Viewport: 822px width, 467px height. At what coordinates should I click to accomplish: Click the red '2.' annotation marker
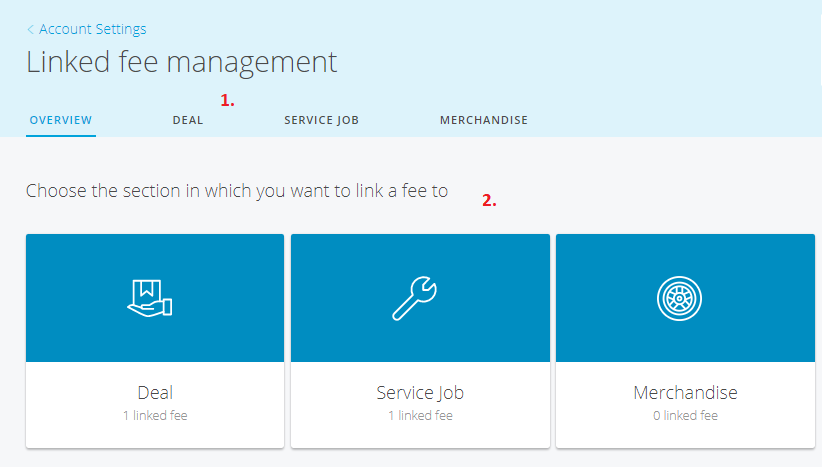pos(489,200)
